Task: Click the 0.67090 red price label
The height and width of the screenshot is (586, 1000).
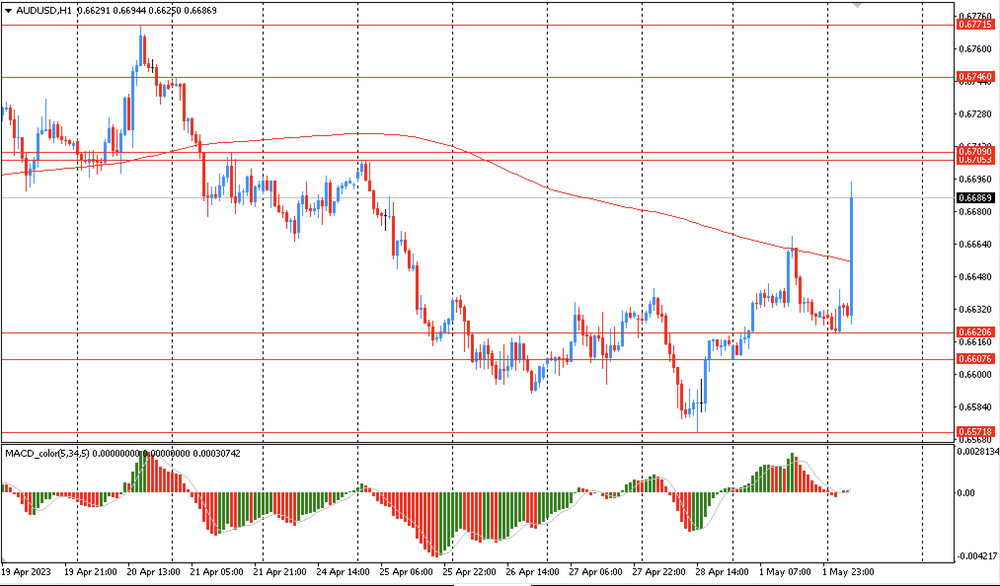Action: click(x=975, y=152)
